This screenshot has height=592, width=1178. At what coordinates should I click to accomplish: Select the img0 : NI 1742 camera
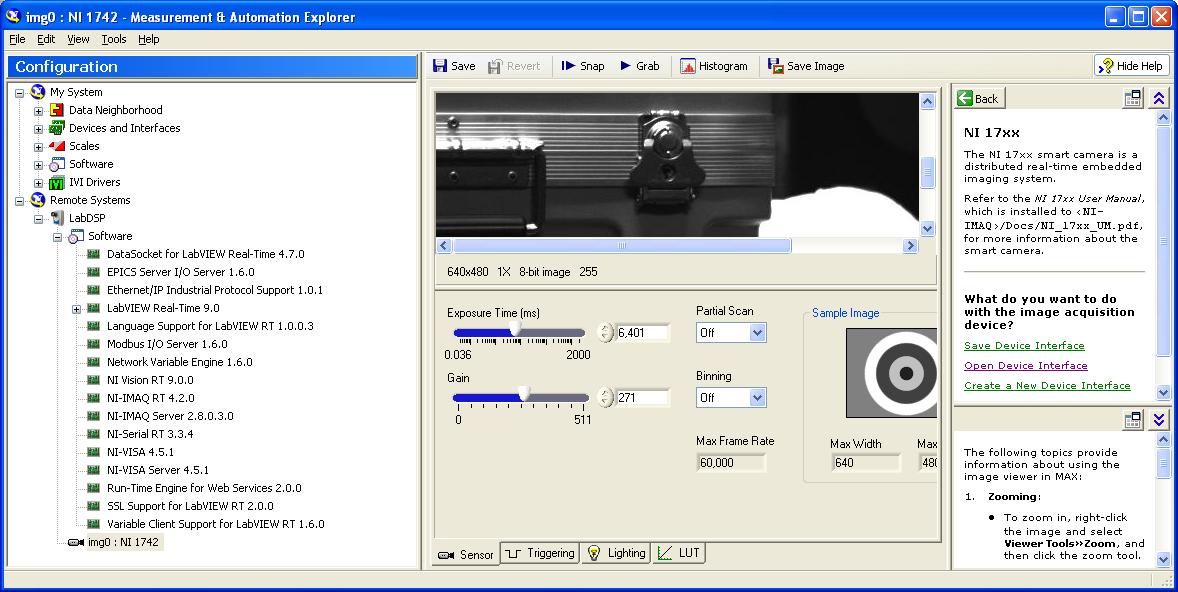(124, 542)
